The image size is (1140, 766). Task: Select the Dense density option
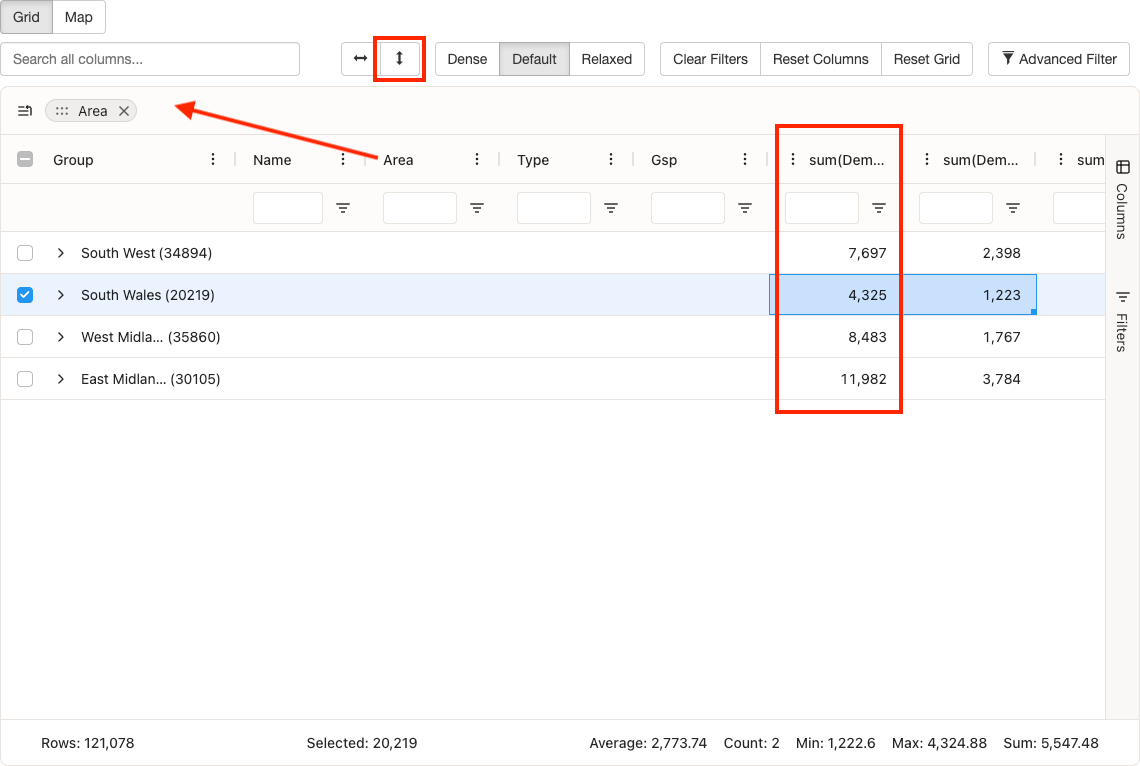click(467, 58)
